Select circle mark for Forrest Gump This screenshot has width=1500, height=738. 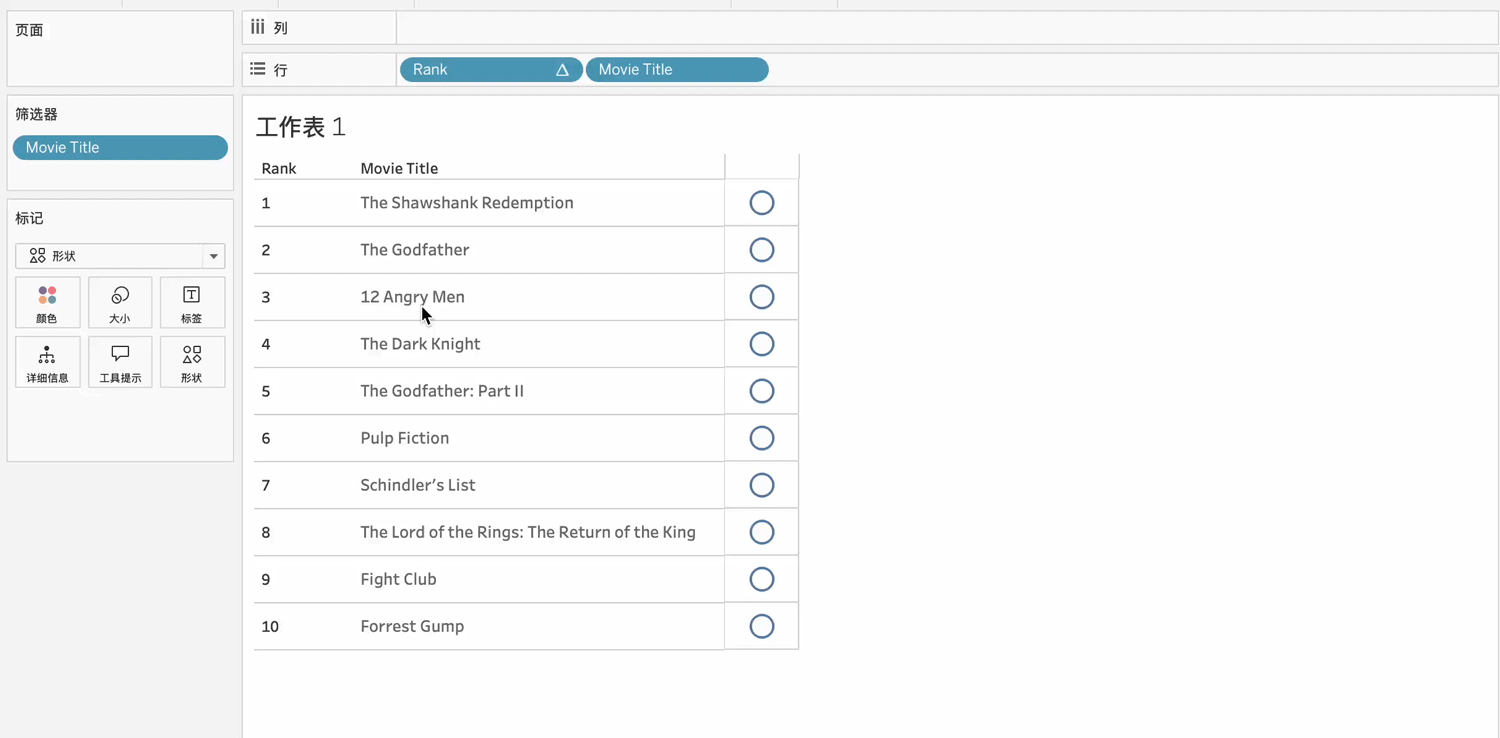point(762,626)
